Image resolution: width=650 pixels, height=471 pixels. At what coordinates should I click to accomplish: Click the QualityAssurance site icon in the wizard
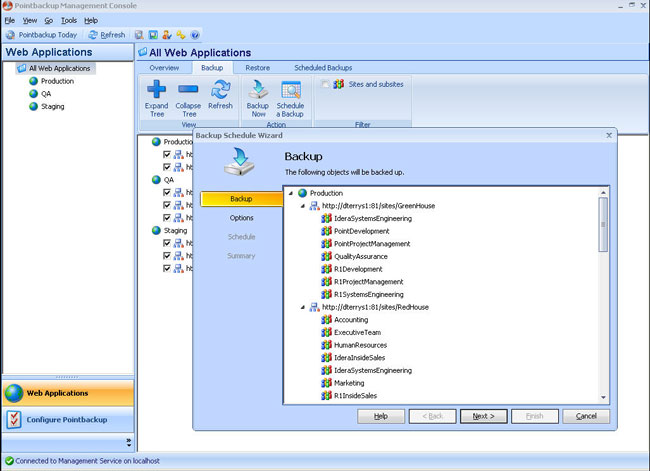coord(327,256)
